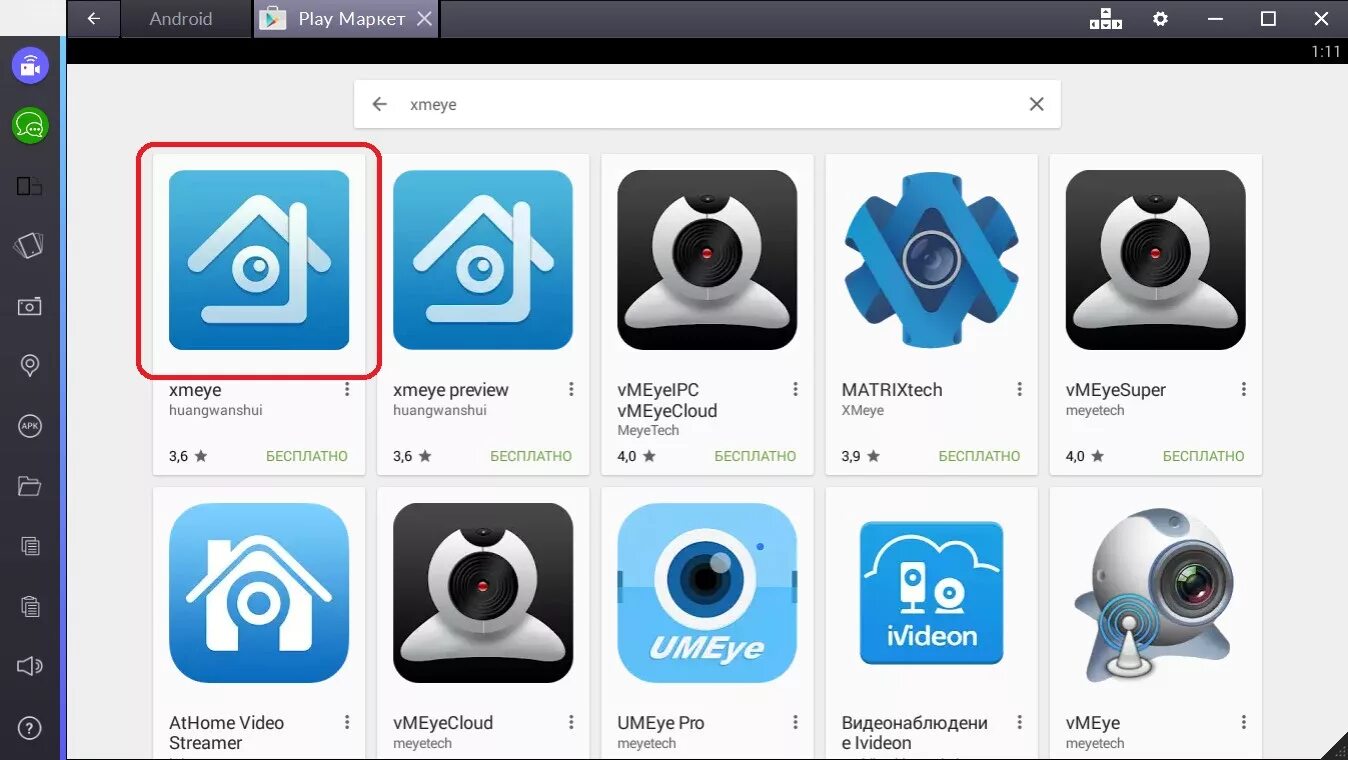Open the overflow menu for vMEyeSuper

point(1243,389)
